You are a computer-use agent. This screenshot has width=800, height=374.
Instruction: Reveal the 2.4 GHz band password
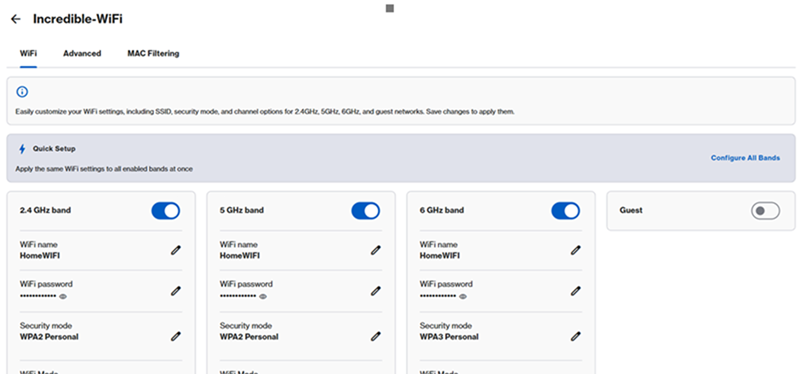pyautogui.click(x=63, y=296)
